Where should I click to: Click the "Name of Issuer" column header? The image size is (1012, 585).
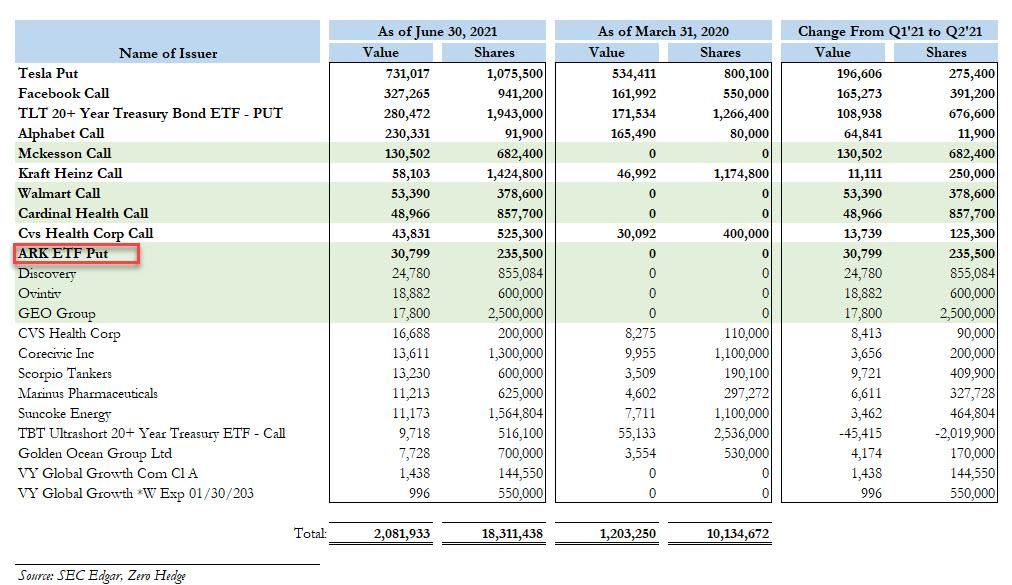point(168,54)
